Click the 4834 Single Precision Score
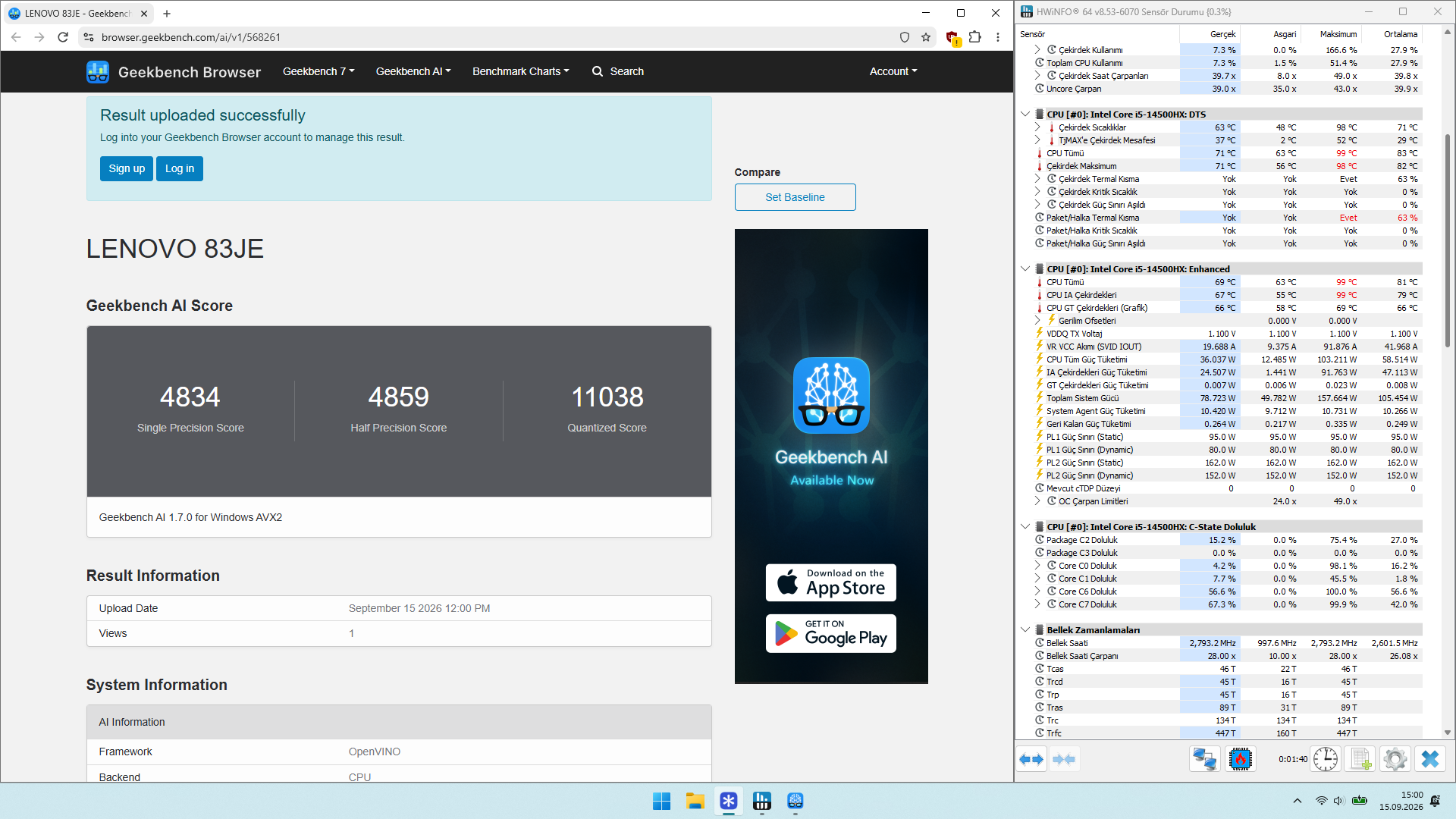The image size is (1456, 819). (x=190, y=397)
